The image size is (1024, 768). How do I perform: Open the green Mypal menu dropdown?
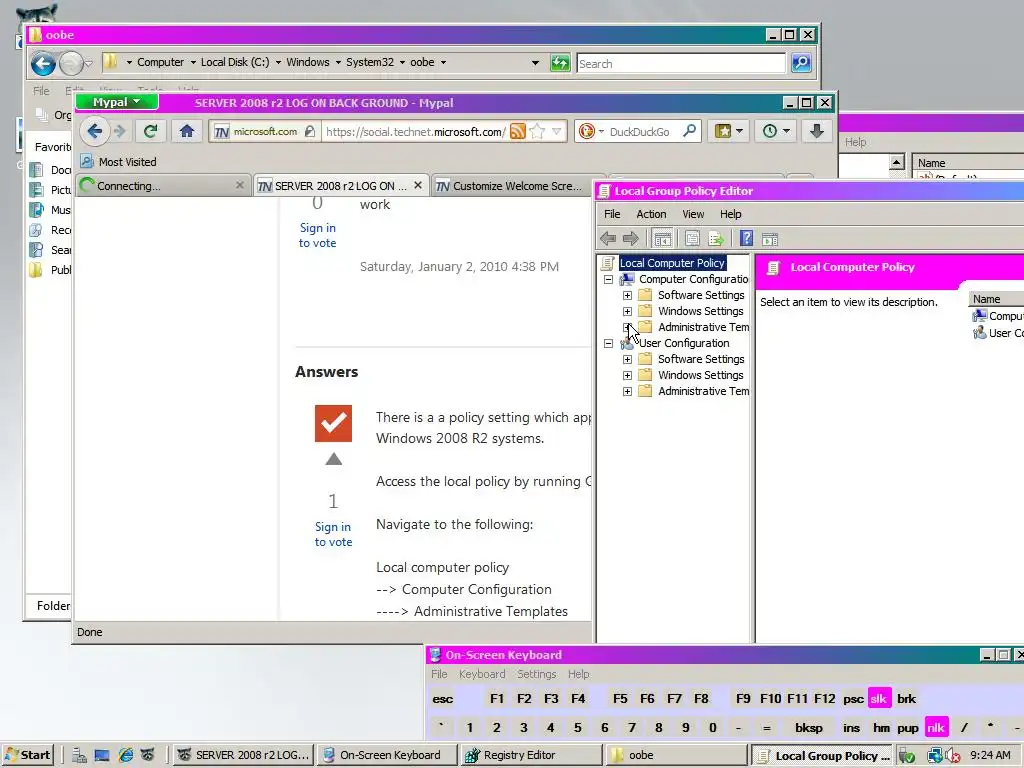(117, 102)
